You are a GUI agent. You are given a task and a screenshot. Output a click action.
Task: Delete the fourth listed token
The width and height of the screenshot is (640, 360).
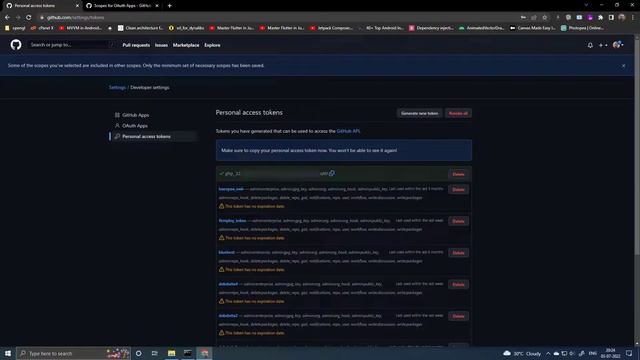(458, 253)
